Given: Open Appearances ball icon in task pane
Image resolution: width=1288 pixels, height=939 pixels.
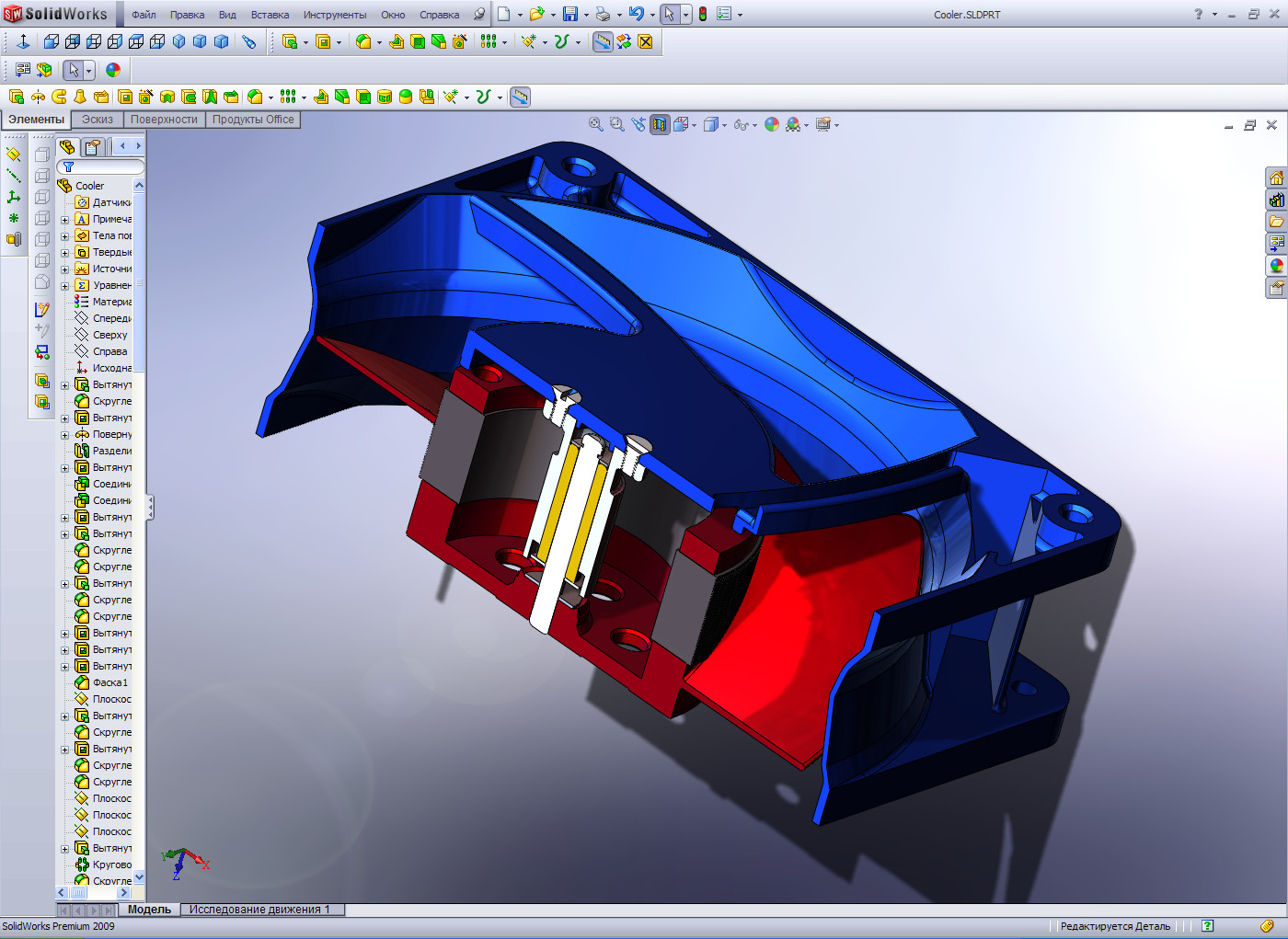Looking at the screenshot, I should coord(1276,266).
